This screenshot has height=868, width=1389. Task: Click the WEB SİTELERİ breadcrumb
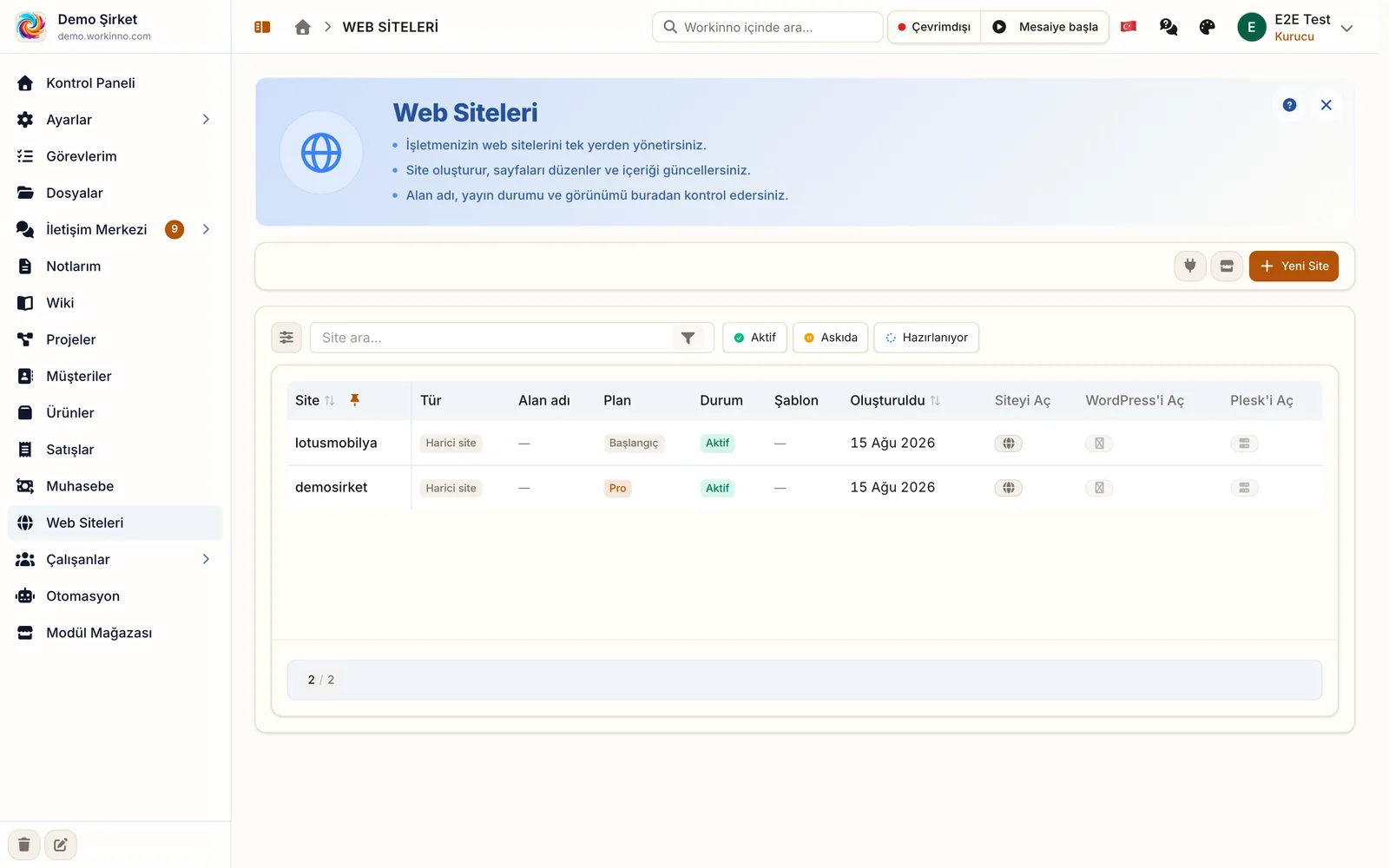(x=391, y=27)
